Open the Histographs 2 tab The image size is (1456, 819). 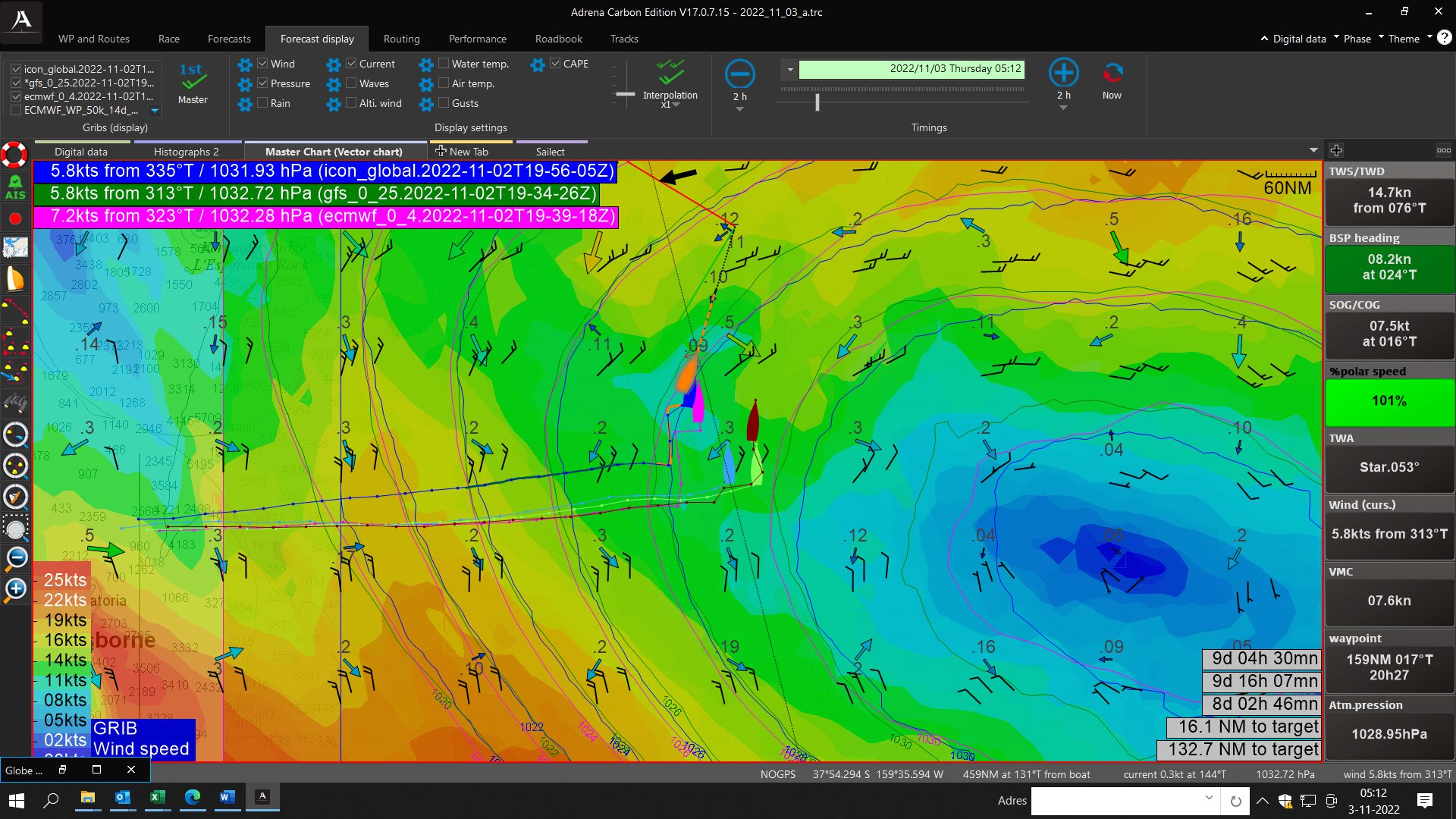186,152
